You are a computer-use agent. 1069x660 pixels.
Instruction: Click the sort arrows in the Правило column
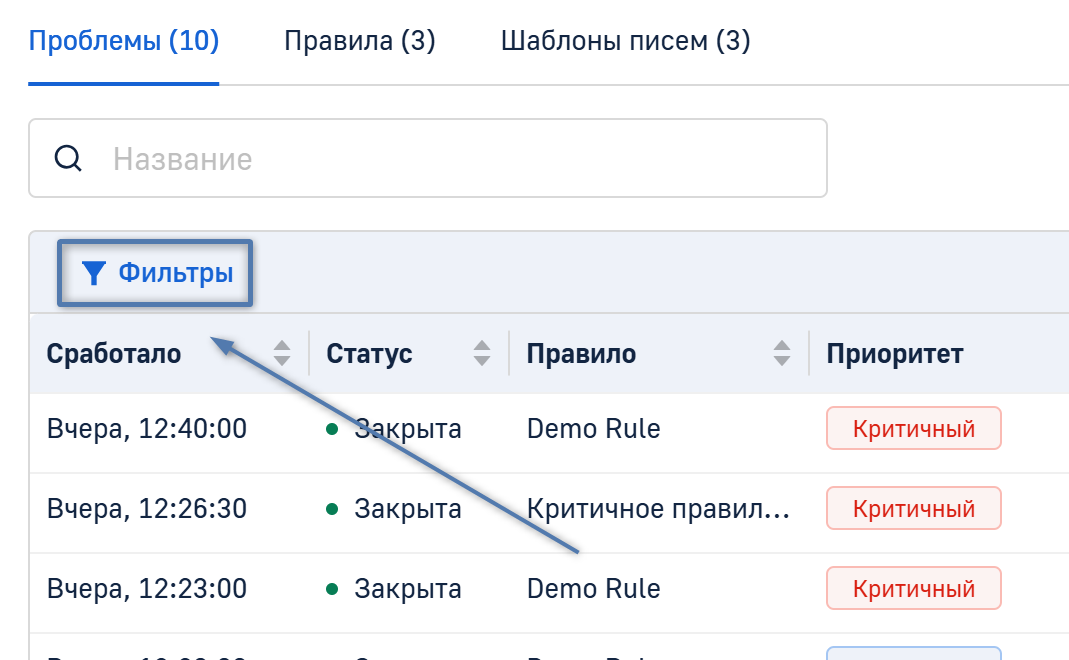(x=782, y=353)
